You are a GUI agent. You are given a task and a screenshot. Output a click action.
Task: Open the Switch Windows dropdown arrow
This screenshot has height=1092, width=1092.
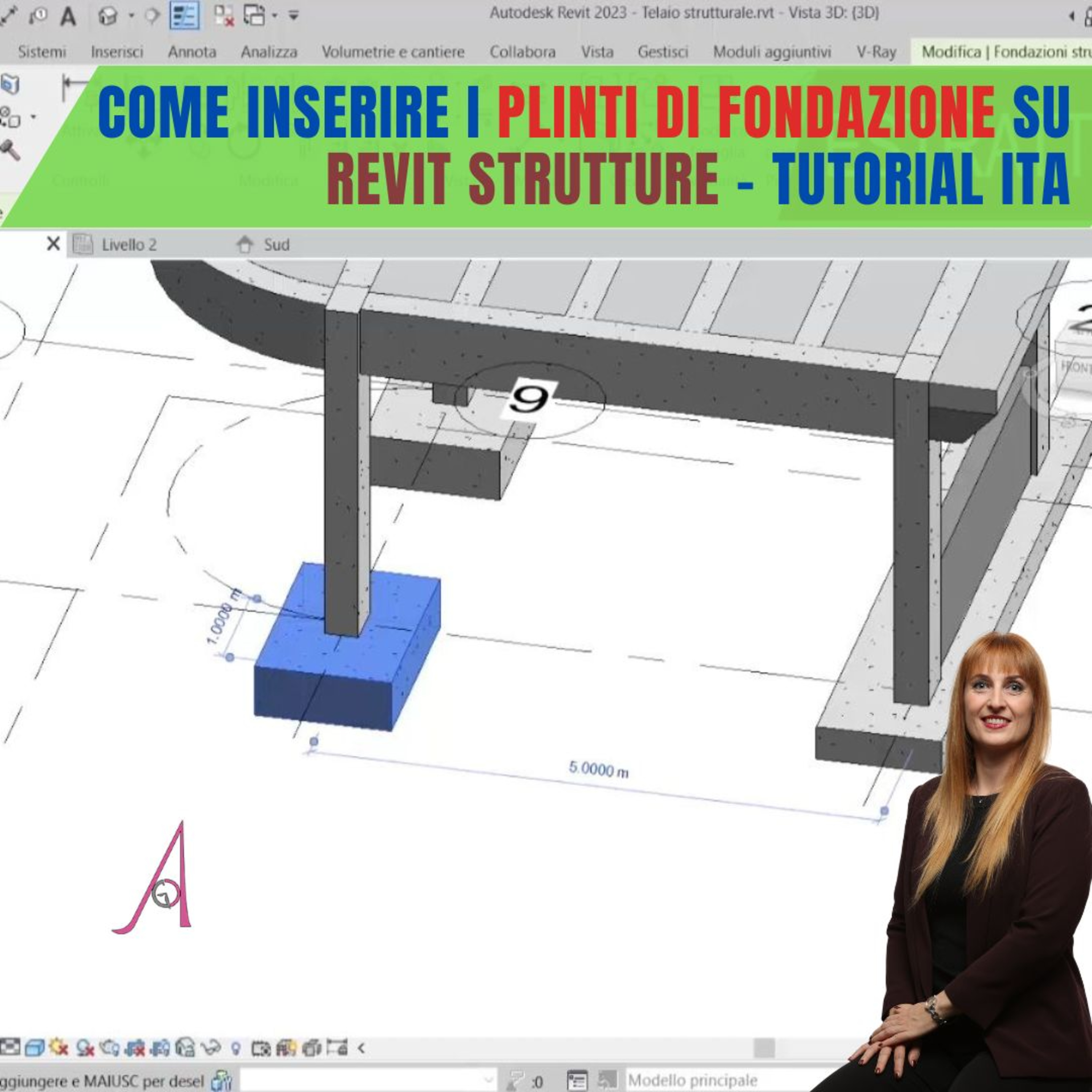pyautogui.click(x=275, y=16)
